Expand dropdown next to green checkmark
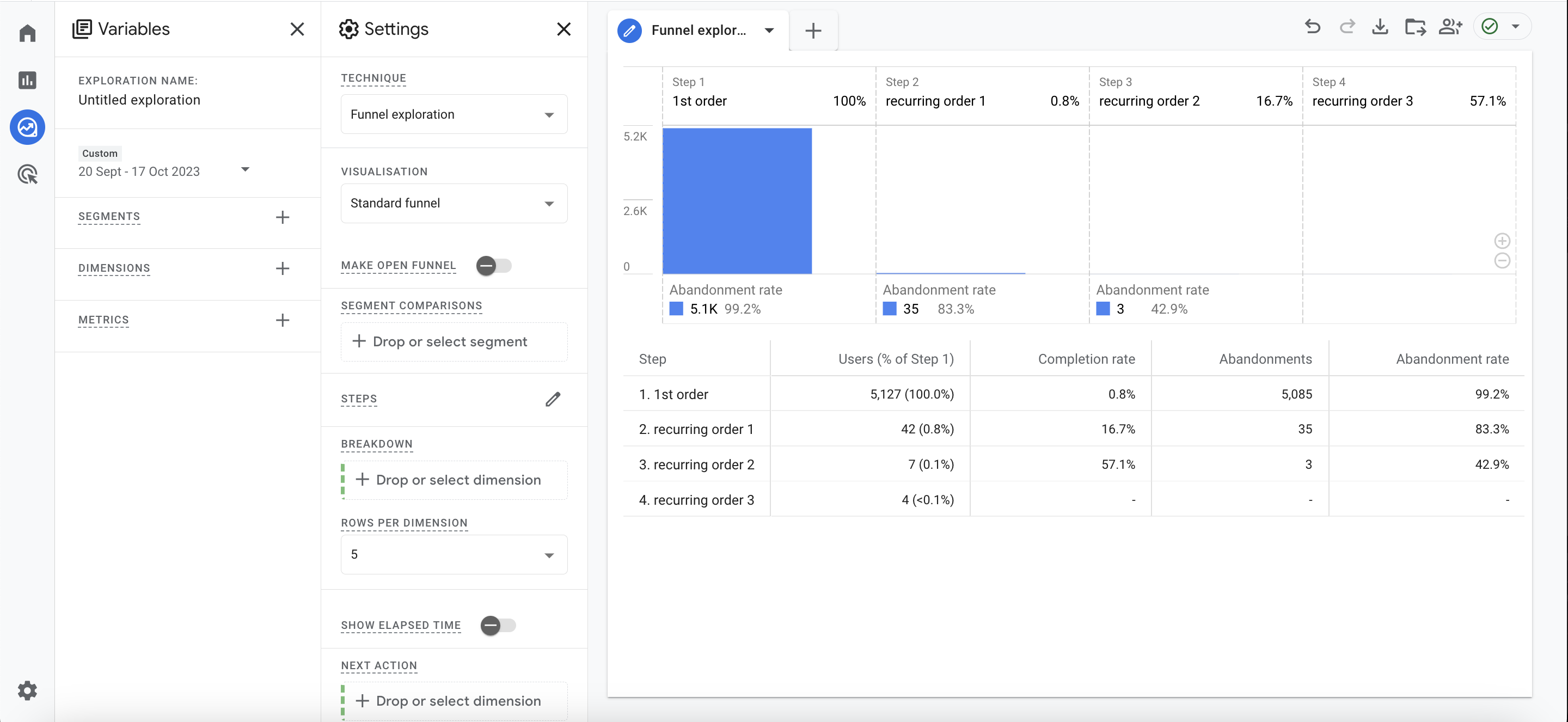 click(1516, 27)
